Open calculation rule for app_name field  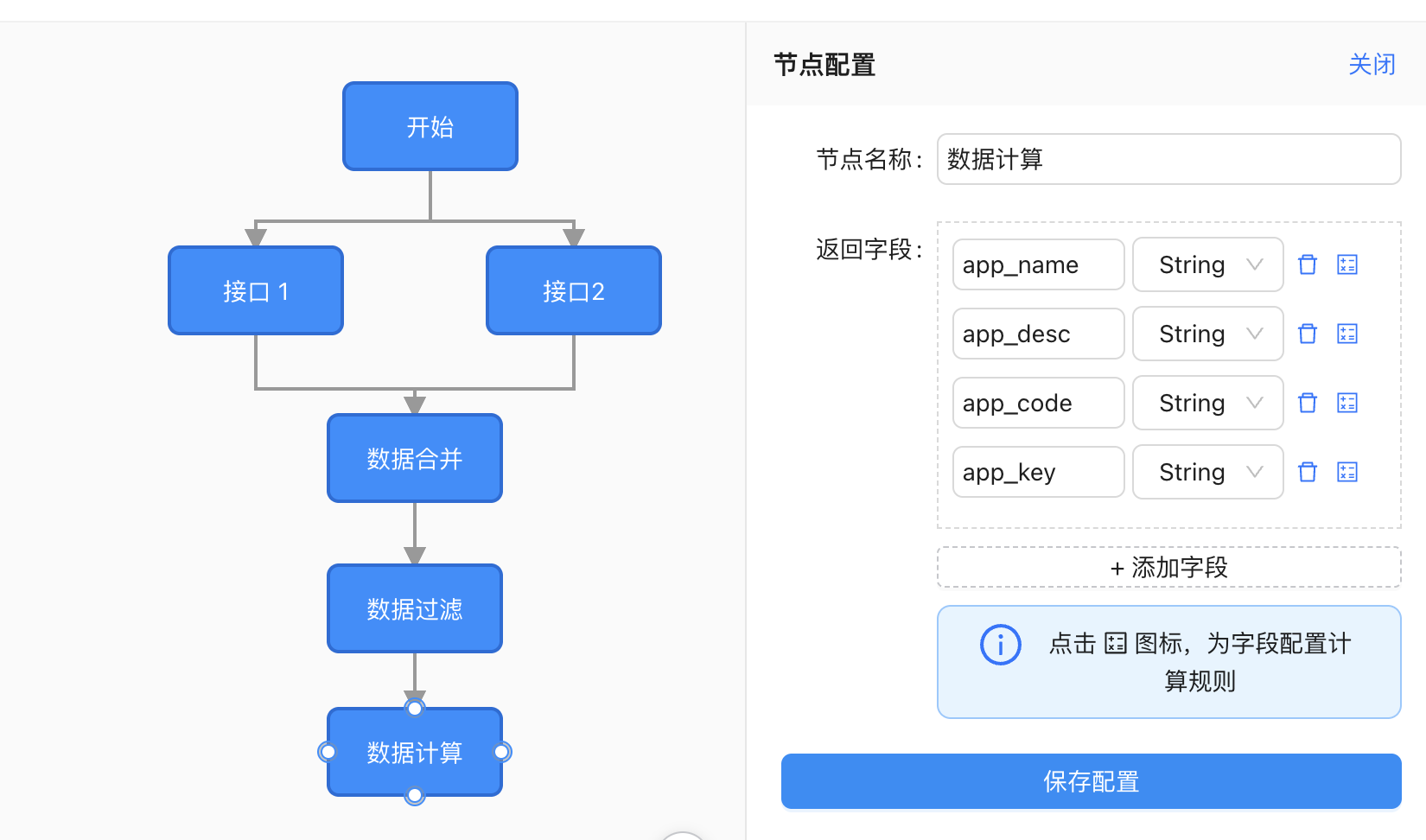[x=1347, y=264]
